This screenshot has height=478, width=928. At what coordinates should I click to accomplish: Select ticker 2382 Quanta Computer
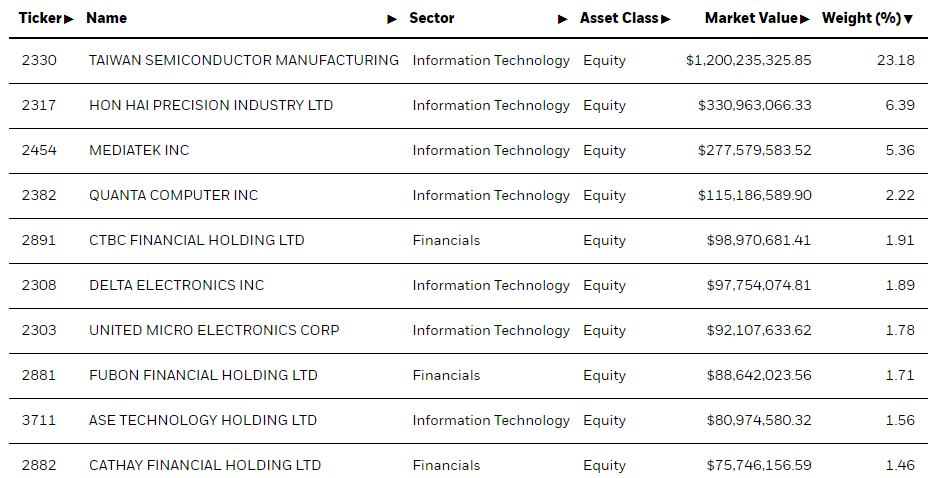tap(39, 195)
